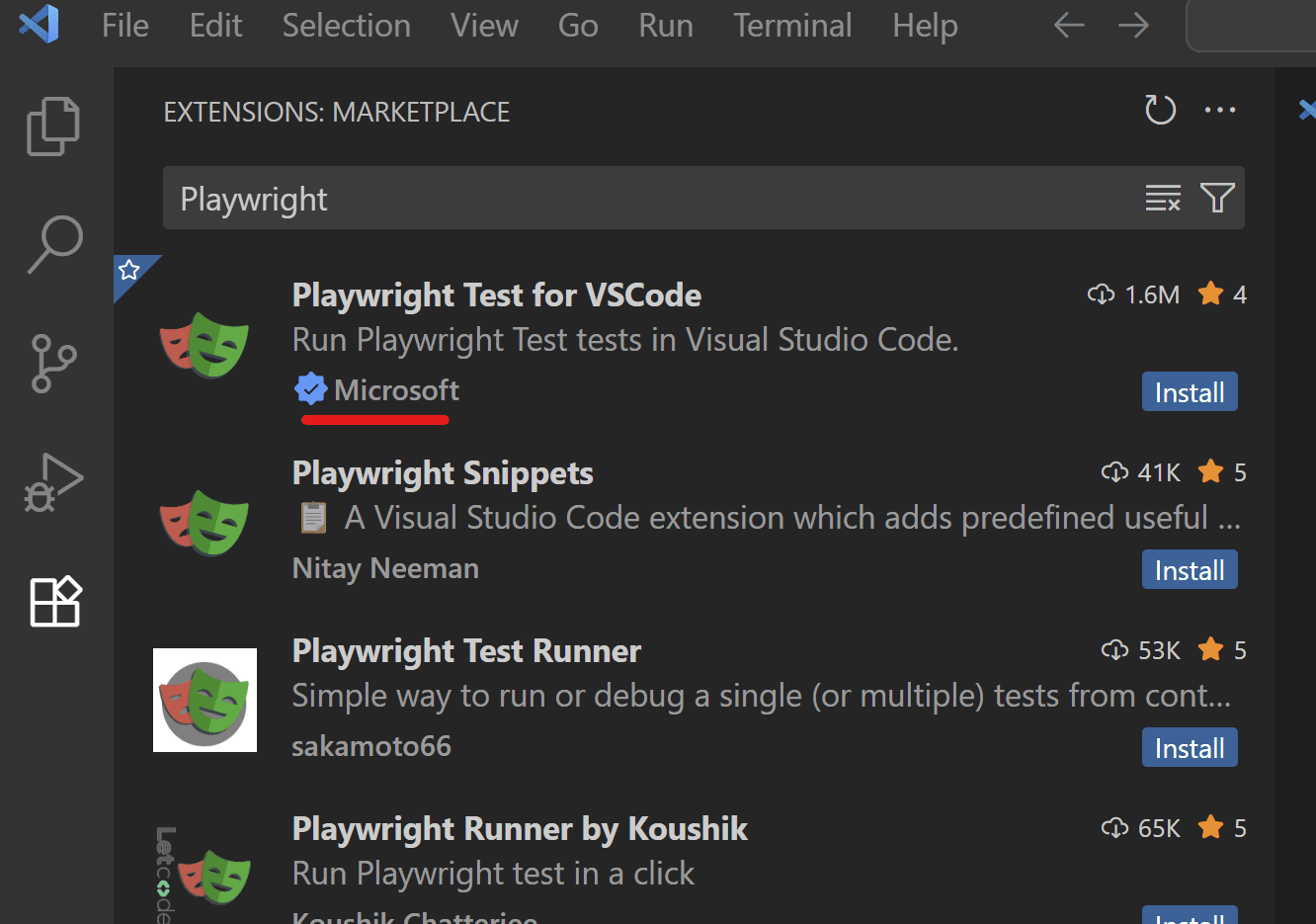The image size is (1316, 924).
Task: Click the EXTENSIONS: MARKETPLACE header
Action: pyautogui.click(x=337, y=112)
